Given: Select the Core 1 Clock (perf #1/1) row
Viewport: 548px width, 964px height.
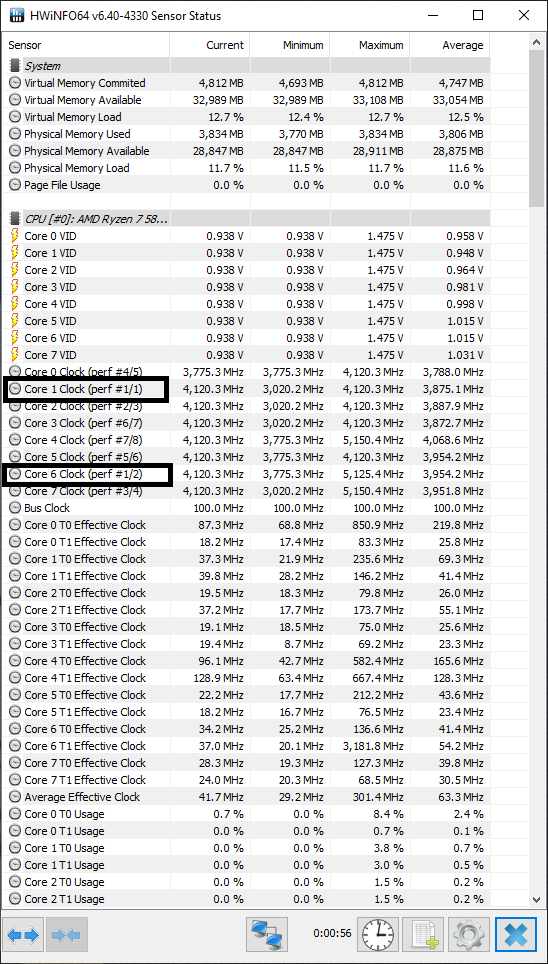Looking at the screenshot, I should [x=247, y=389].
